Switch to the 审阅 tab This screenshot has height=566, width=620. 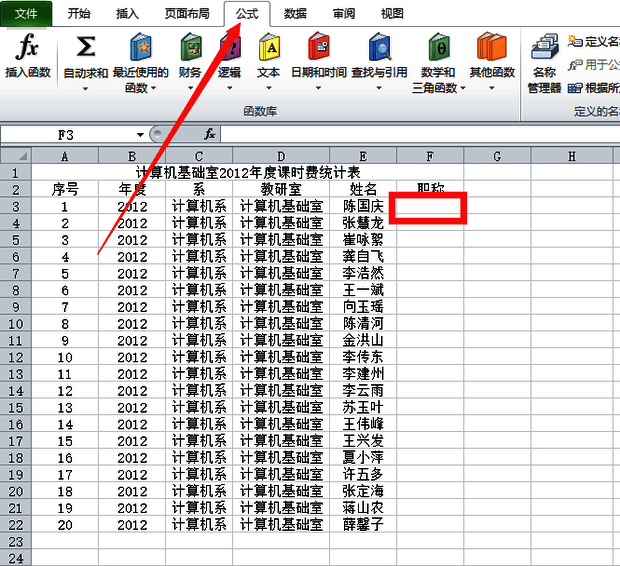coord(344,14)
